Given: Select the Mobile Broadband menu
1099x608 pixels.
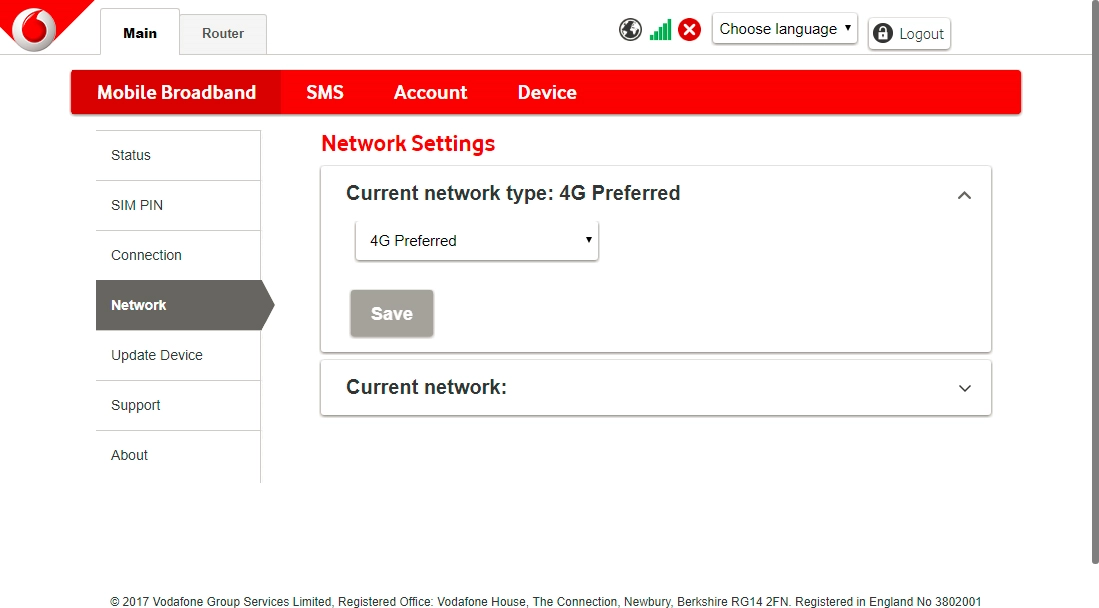Looking at the screenshot, I should pyautogui.click(x=176, y=92).
